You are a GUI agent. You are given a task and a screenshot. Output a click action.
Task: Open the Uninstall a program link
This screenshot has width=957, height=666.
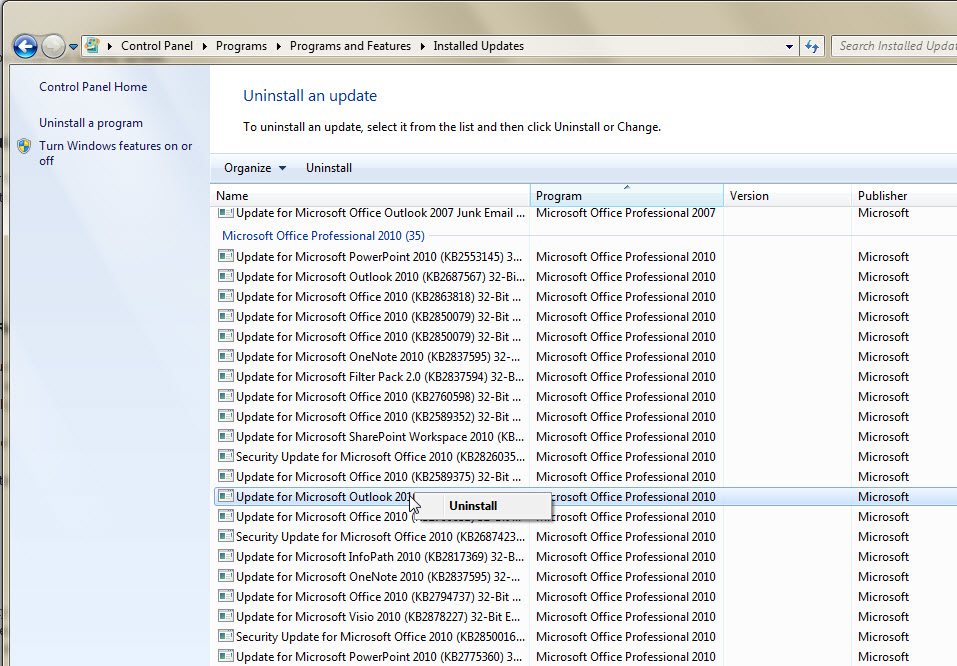(x=91, y=123)
